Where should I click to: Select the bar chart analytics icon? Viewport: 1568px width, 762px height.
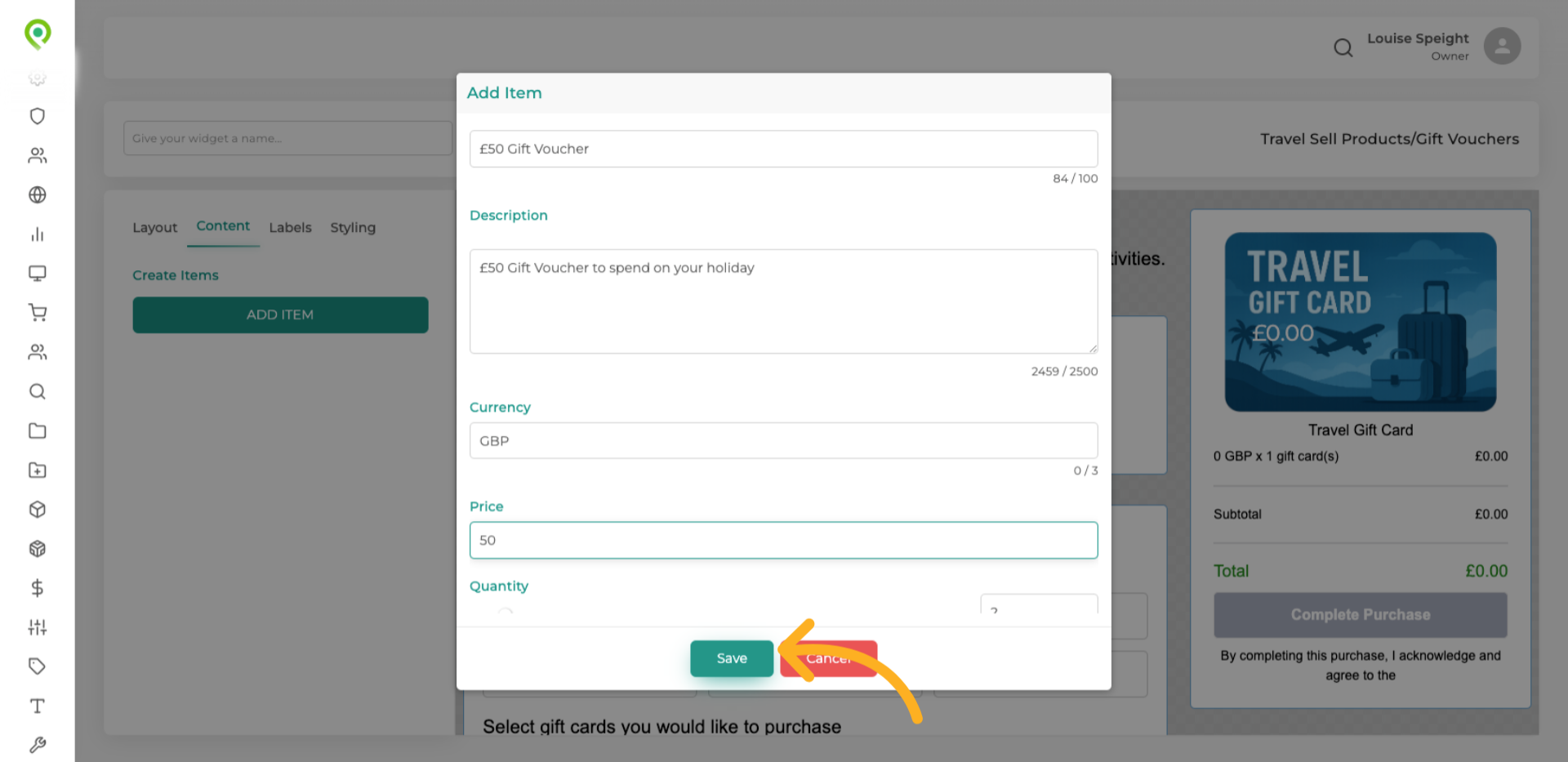click(x=37, y=234)
